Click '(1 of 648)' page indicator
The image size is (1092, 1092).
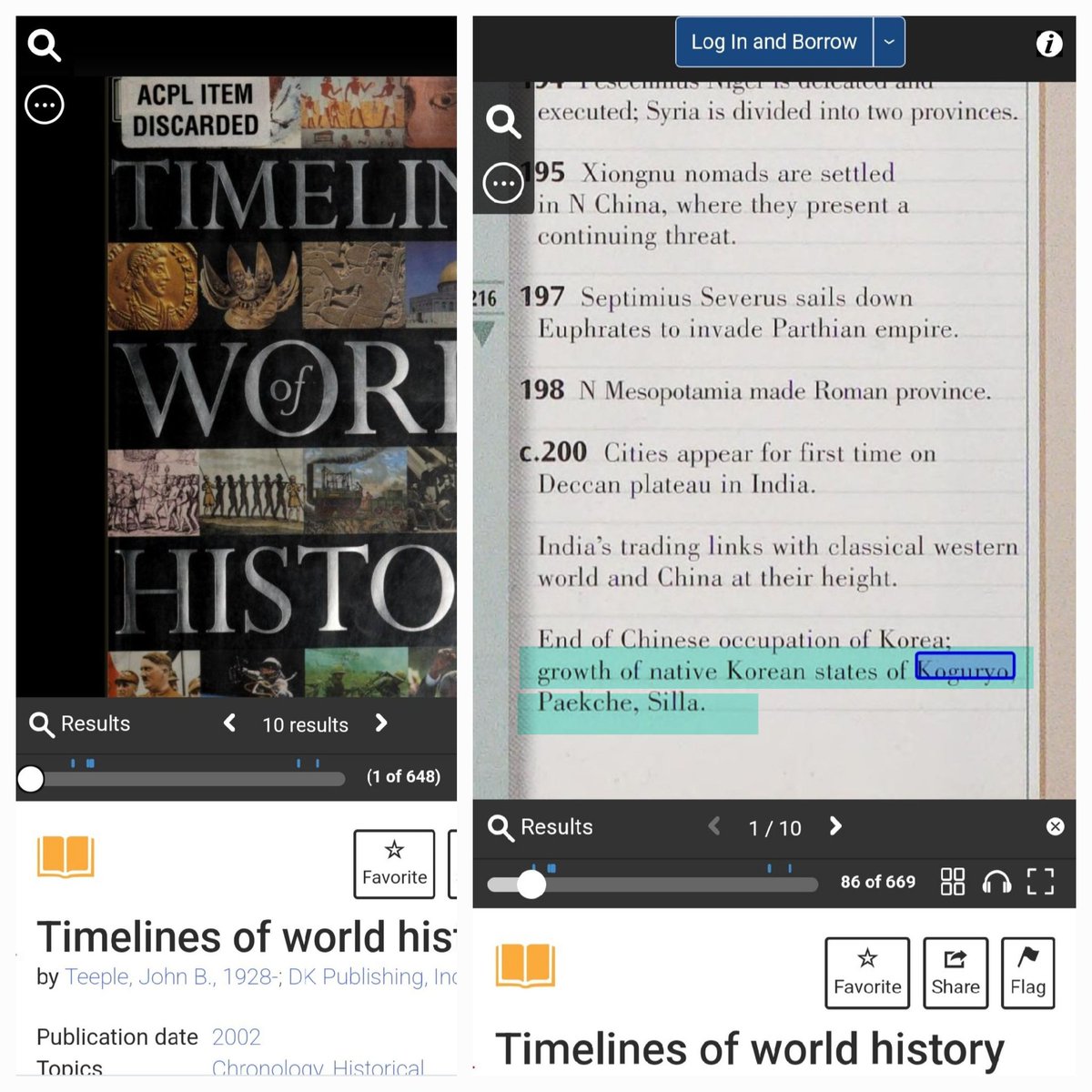pos(403,777)
